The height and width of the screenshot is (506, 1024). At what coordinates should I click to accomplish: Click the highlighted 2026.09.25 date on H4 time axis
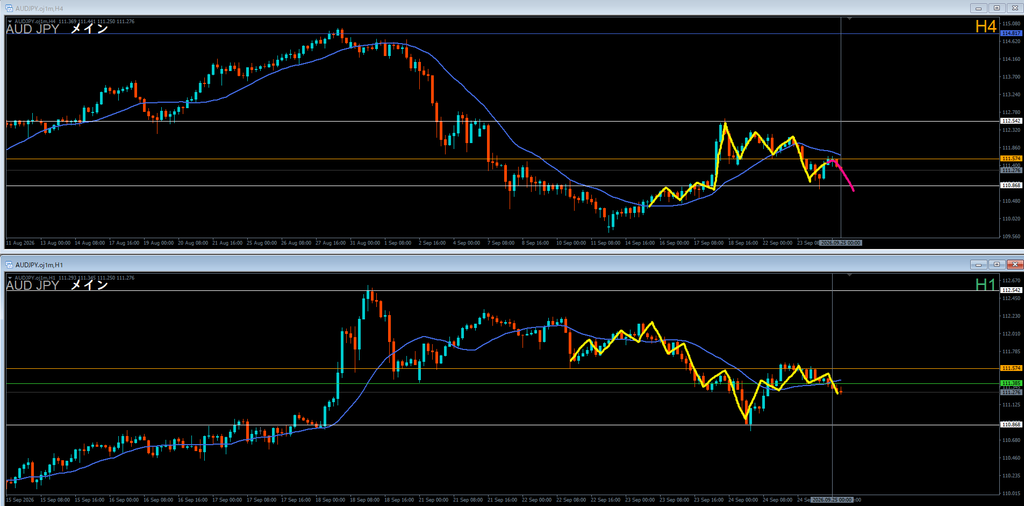tap(841, 242)
